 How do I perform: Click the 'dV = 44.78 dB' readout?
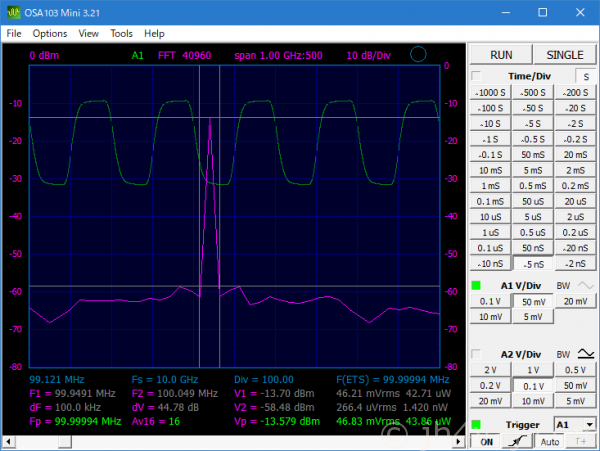165,407
